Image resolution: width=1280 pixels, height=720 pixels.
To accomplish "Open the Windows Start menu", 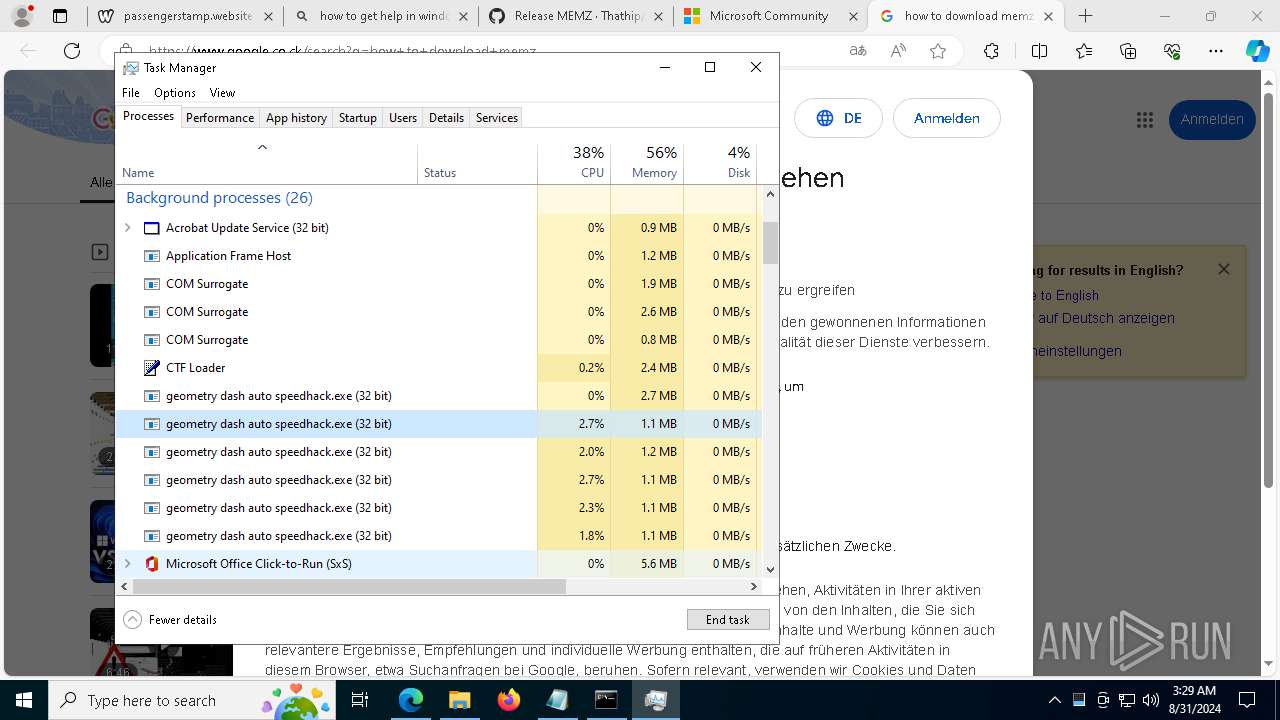I will click(x=24, y=700).
